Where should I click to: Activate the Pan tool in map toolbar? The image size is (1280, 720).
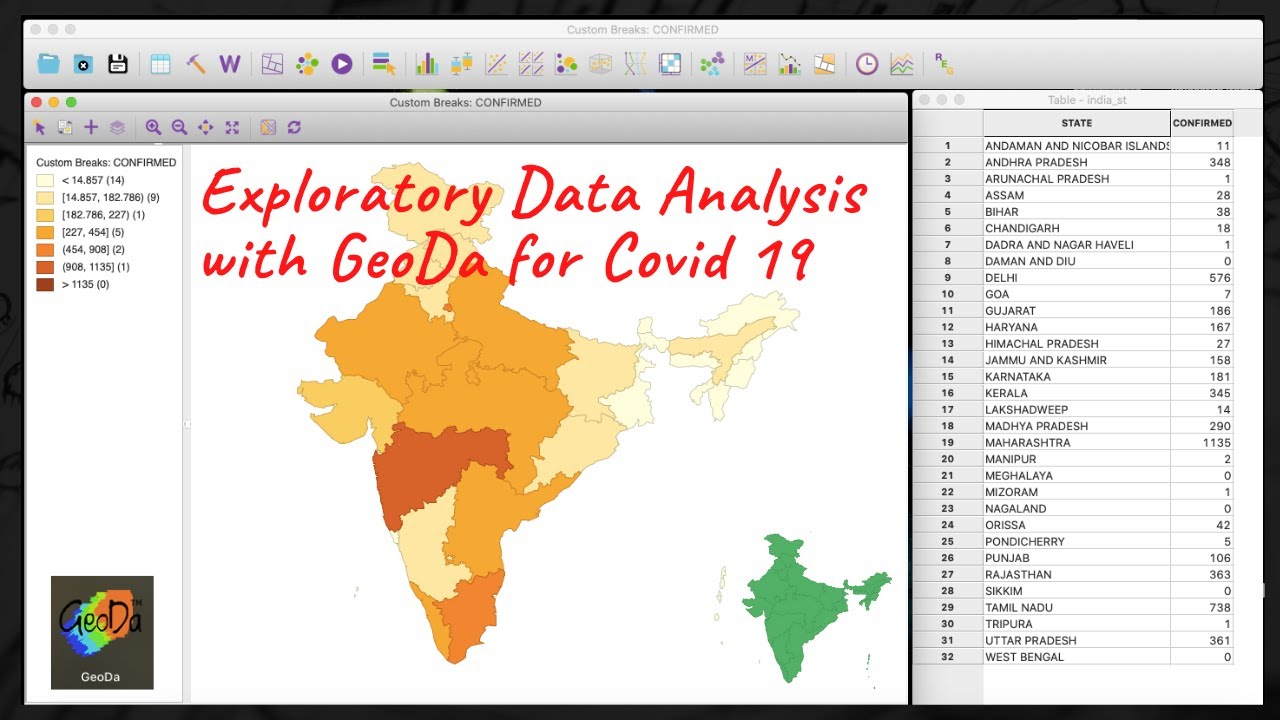coord(205,127)
